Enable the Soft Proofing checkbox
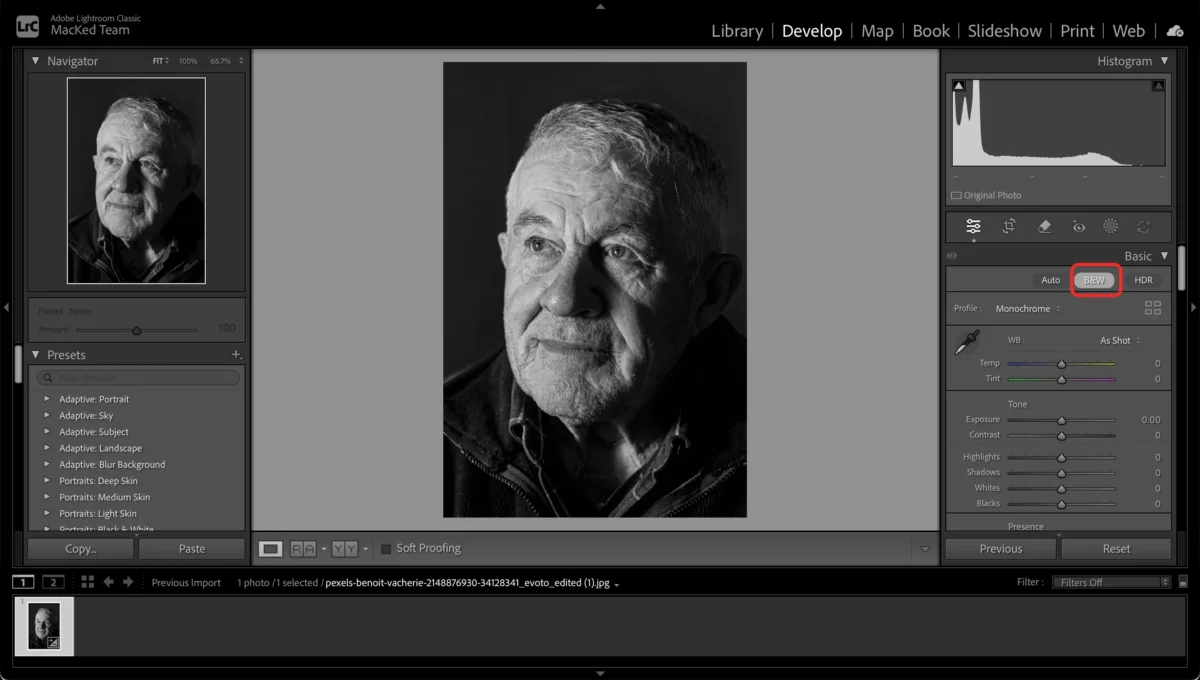 pos(386,549)
